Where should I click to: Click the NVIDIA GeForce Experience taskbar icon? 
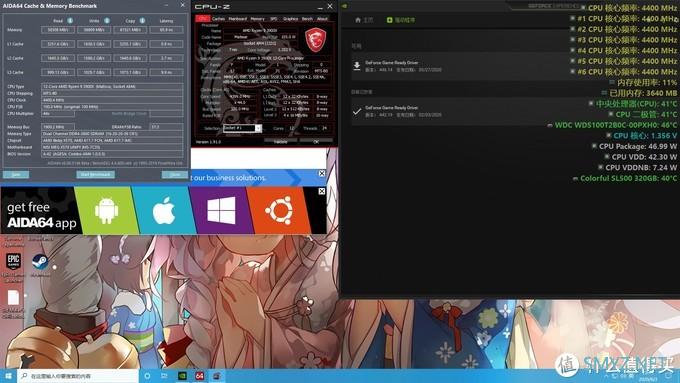182,376
